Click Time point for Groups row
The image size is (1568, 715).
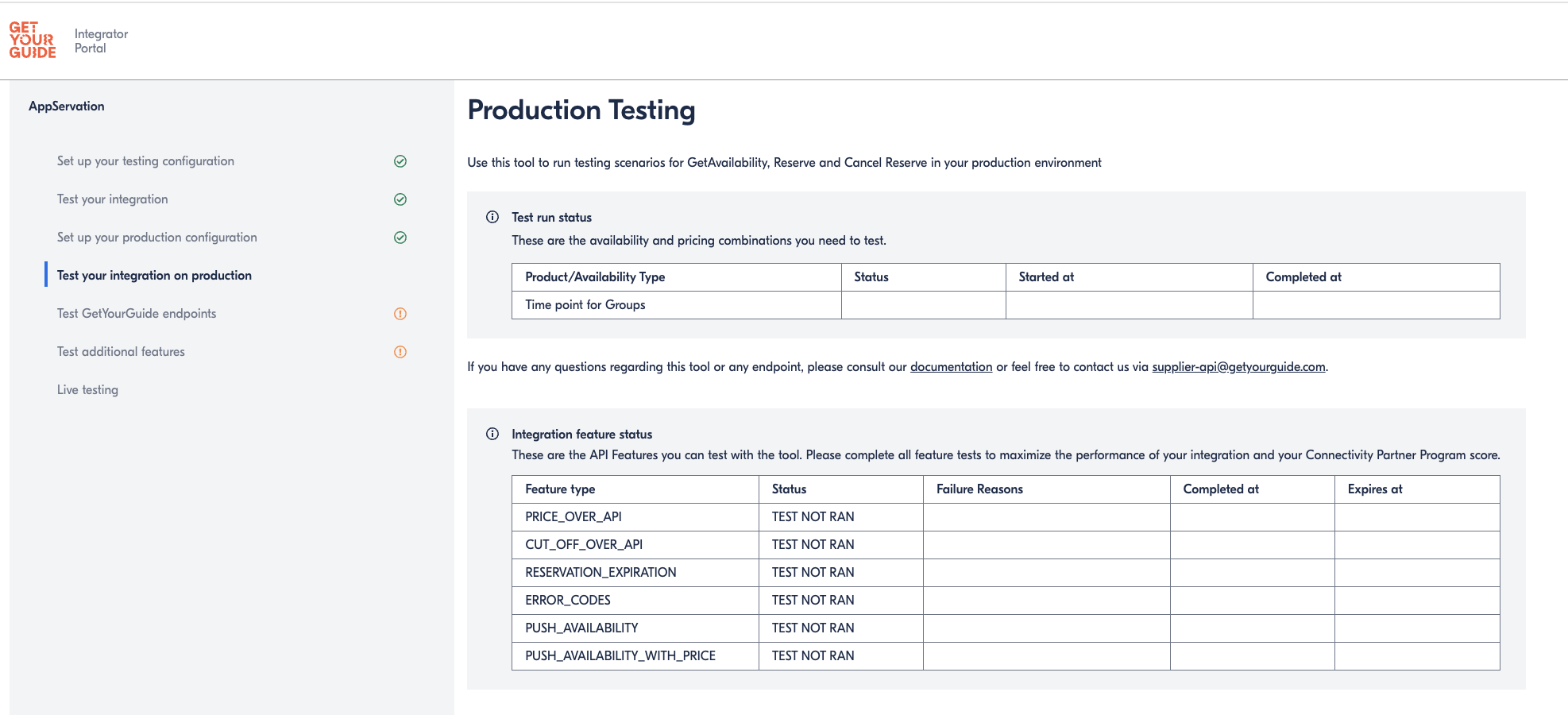pos(585,305)
